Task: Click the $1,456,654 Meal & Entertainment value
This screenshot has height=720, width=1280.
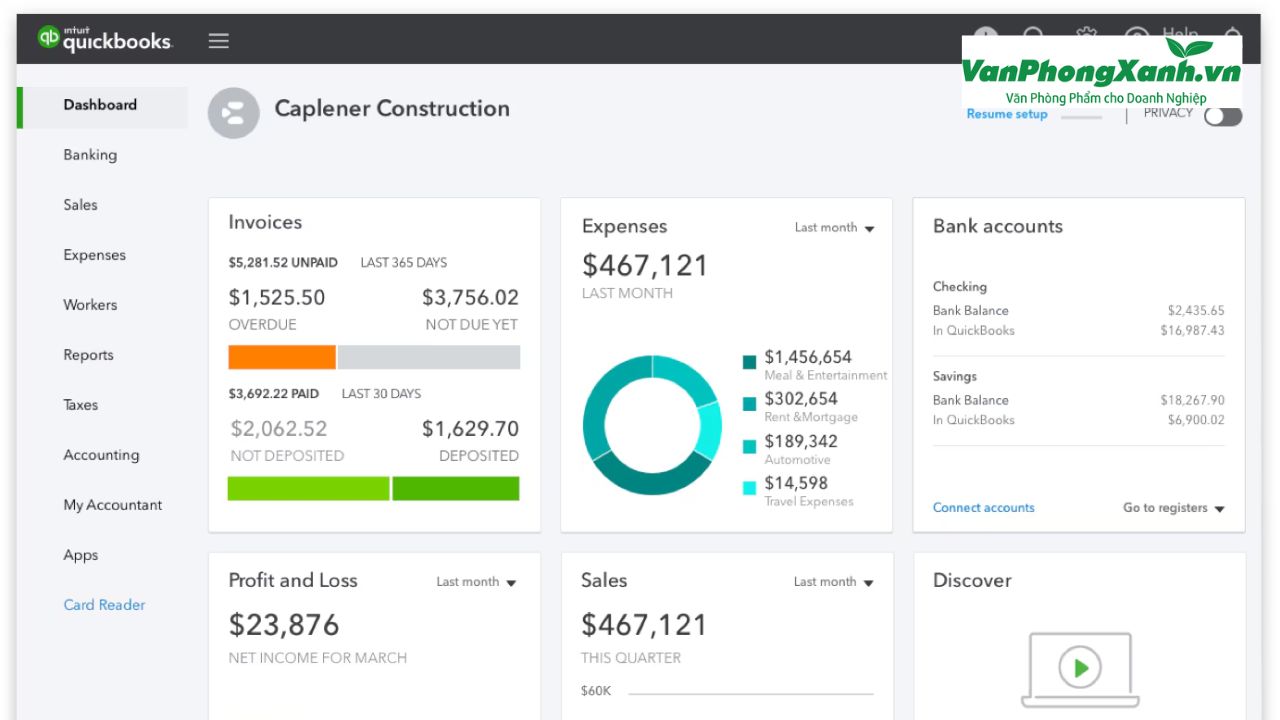Action: click(808, 357)
